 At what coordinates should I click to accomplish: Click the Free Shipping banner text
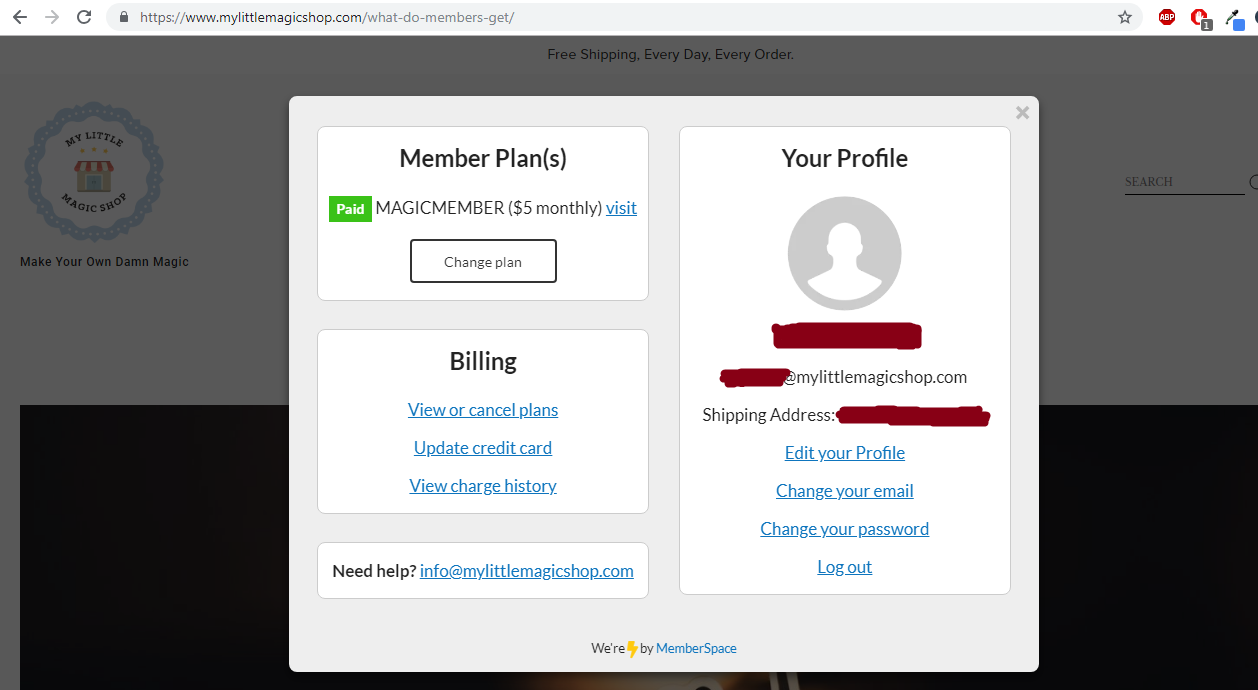670,54
